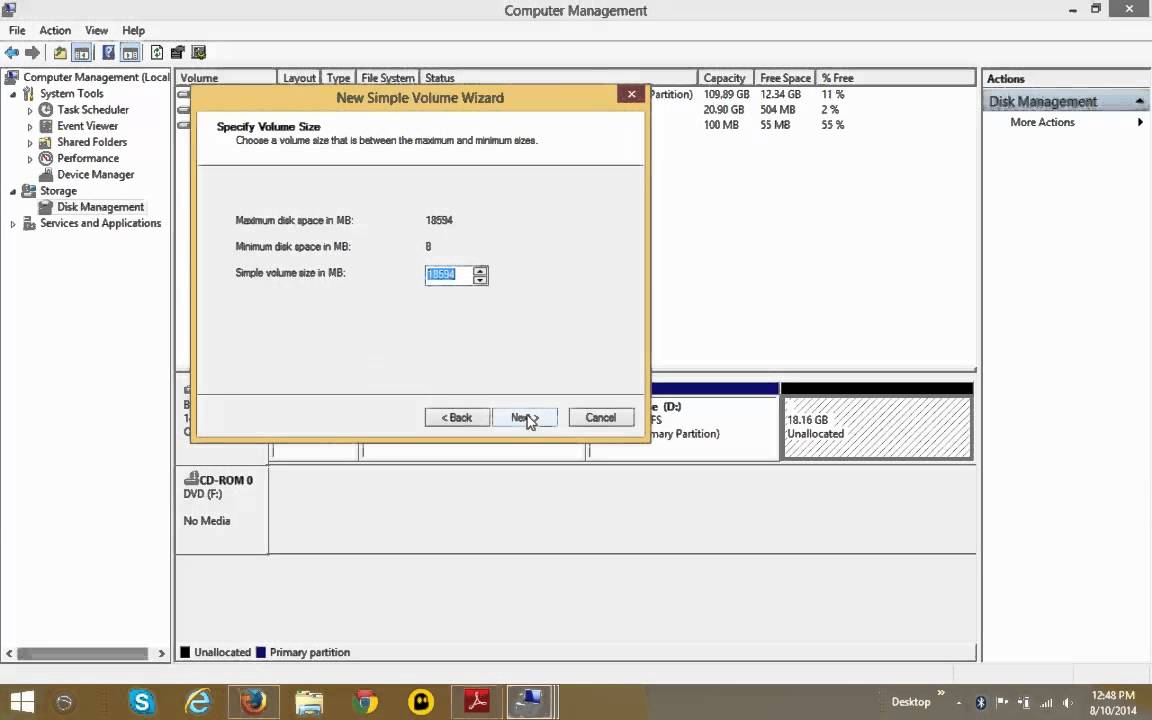Collapse the Disk Management actions section

click(1139, 101)
